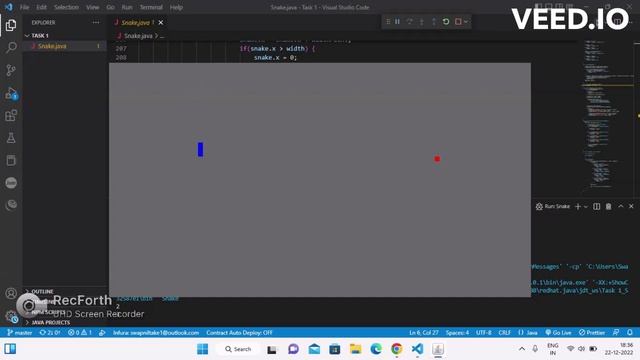
Task: Change Java language mode in status bar
Action: pos(528,333)
